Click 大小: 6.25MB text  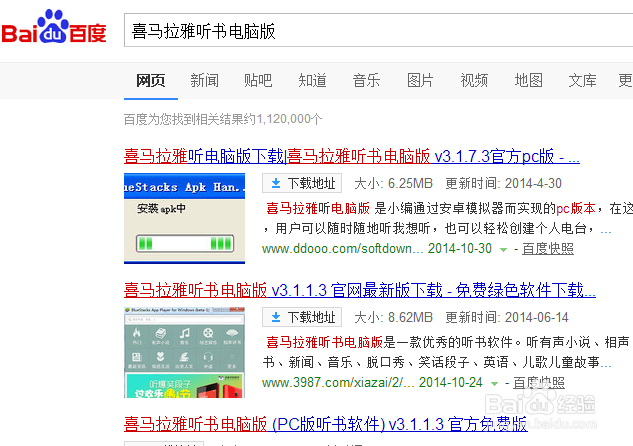point(394,183)
